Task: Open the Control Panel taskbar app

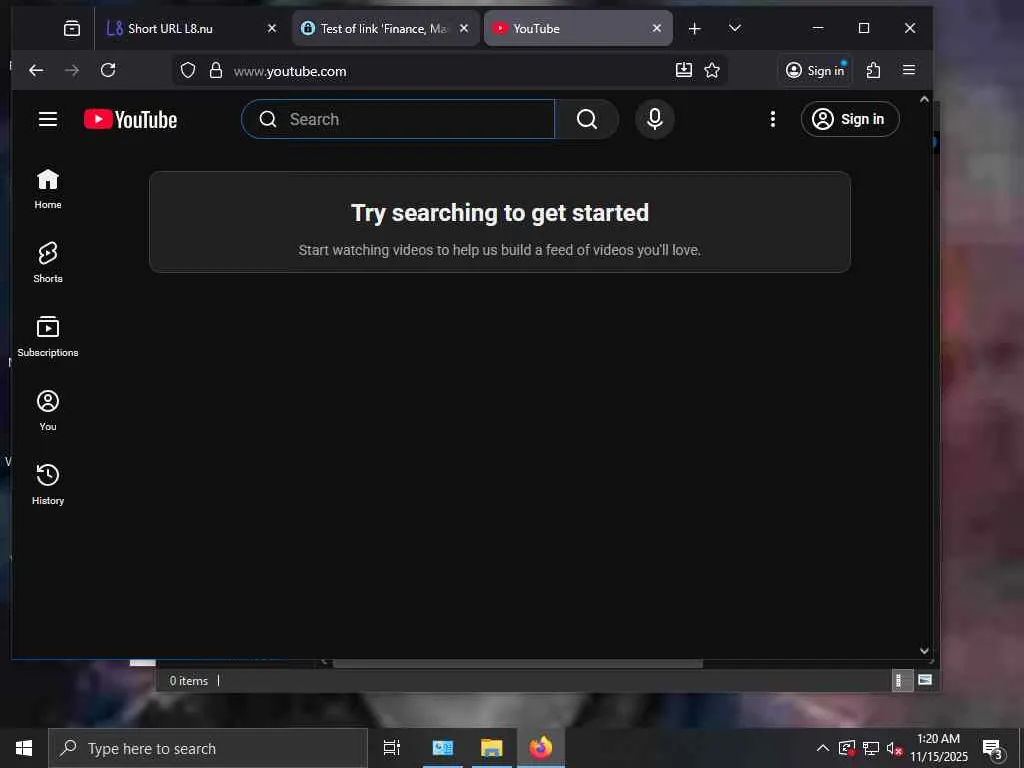Action: tap(442, 748)
